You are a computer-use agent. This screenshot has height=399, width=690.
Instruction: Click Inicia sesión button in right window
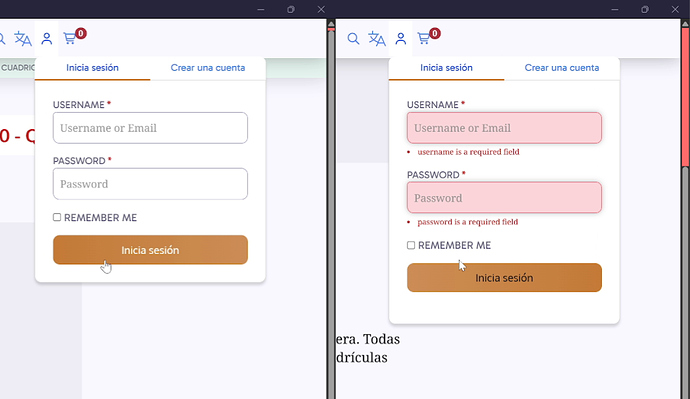504,278
